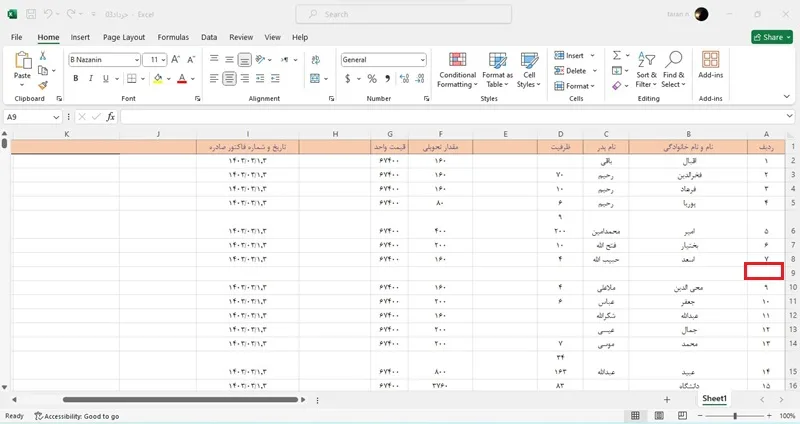Viewport: 800px width, 424px height.
Task: Open the Name Box dropdown arrow
Action: pyautogui.click(x=56, y=117)
